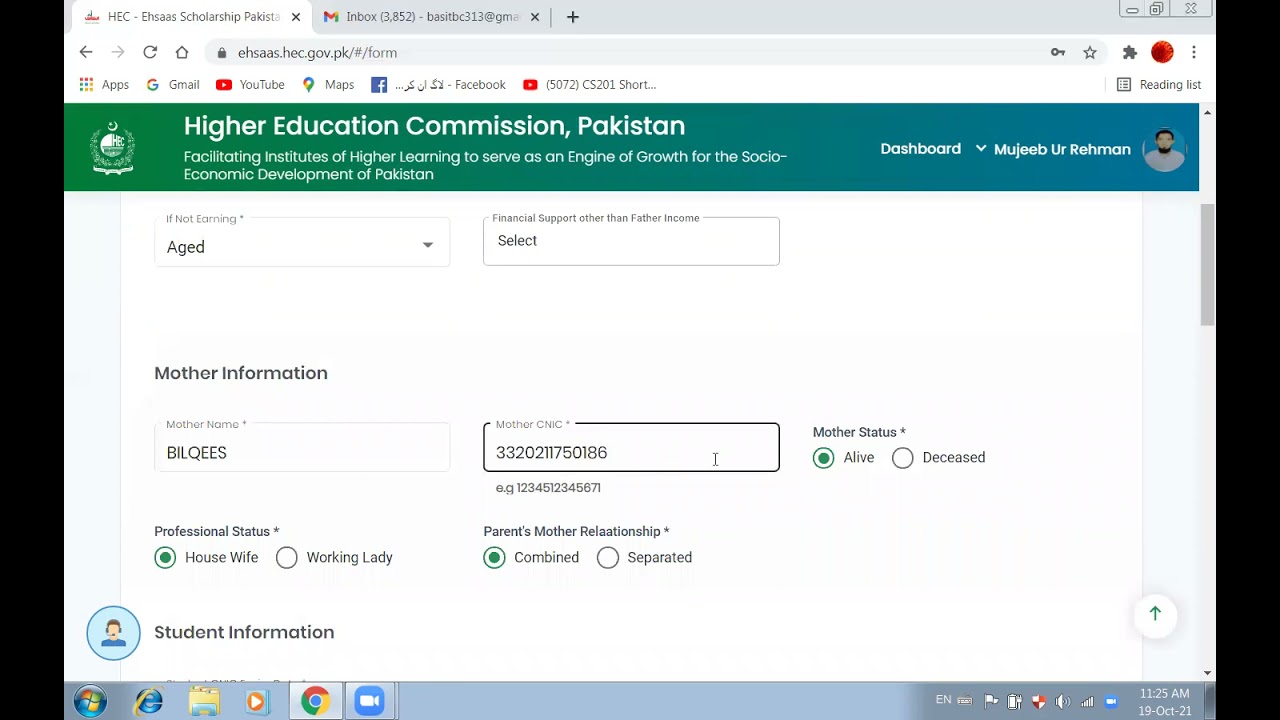Image resolution: width=1280 pixels, height=720 pixels.
Task: Click the browser address bar URL
Action: pyautogui.click(x=317, y=52)
